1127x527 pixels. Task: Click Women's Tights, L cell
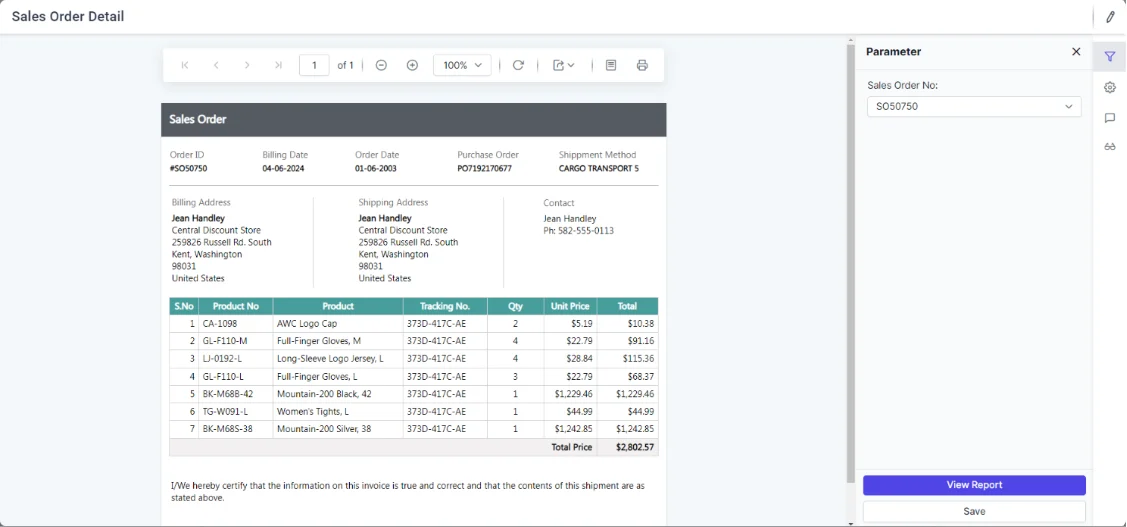coord(338,411)
